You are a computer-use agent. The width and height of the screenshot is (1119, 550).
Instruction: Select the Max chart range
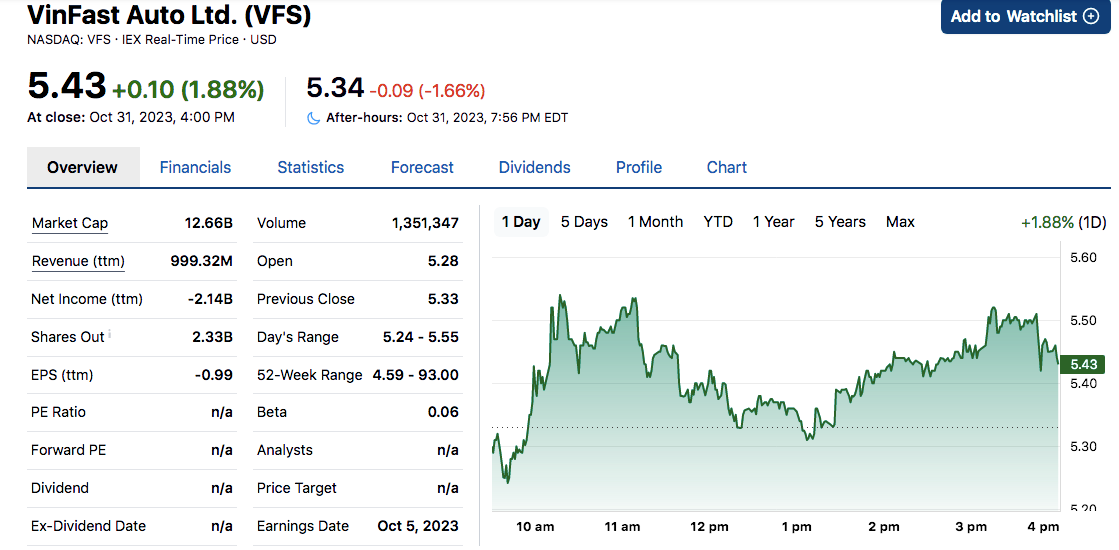click(900, 222)
